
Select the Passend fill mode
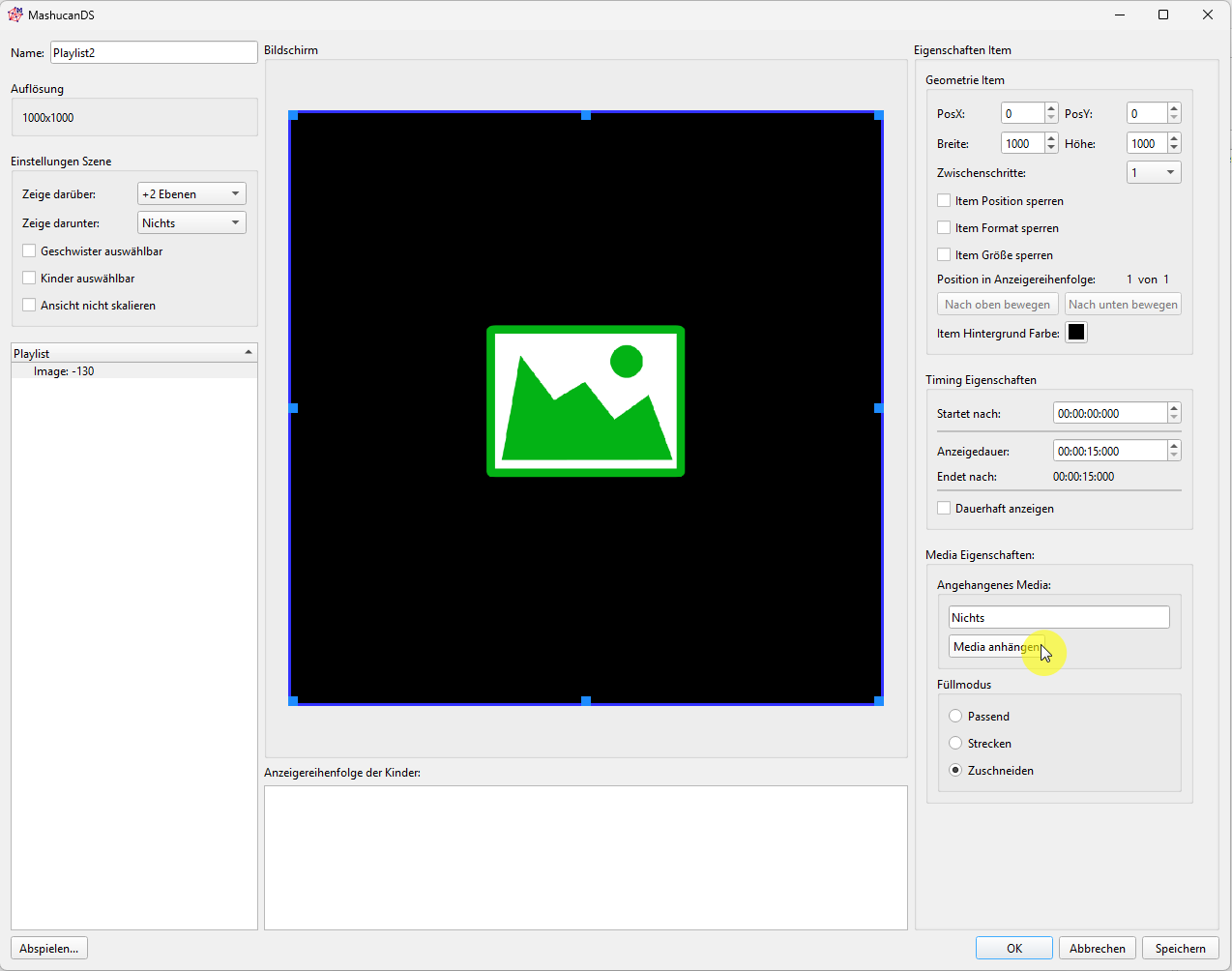pyautogui.click(x=955, y=717)
